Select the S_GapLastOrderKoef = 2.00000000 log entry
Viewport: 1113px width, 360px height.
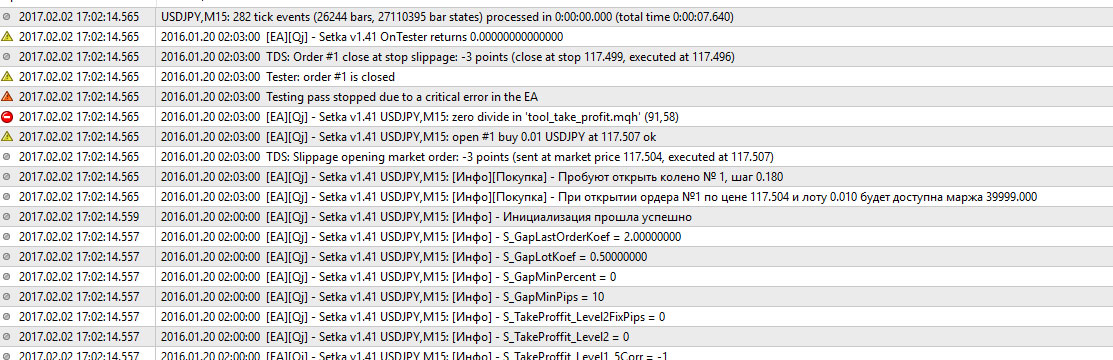pos(411,236)
